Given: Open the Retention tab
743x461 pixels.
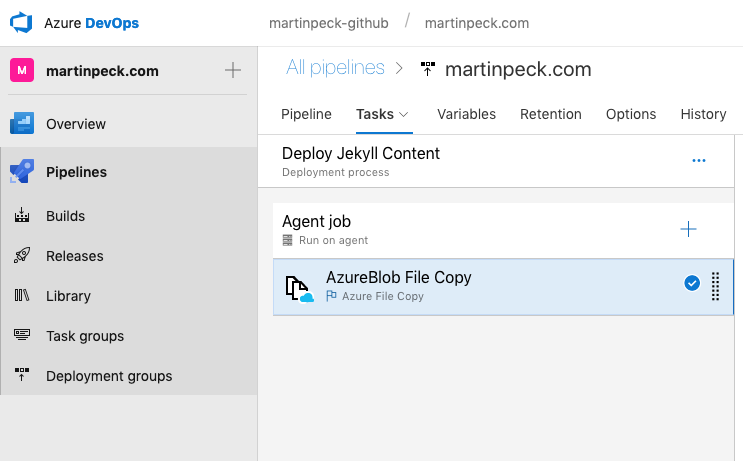Looking at the screenshot, I should tap(551, 114).
